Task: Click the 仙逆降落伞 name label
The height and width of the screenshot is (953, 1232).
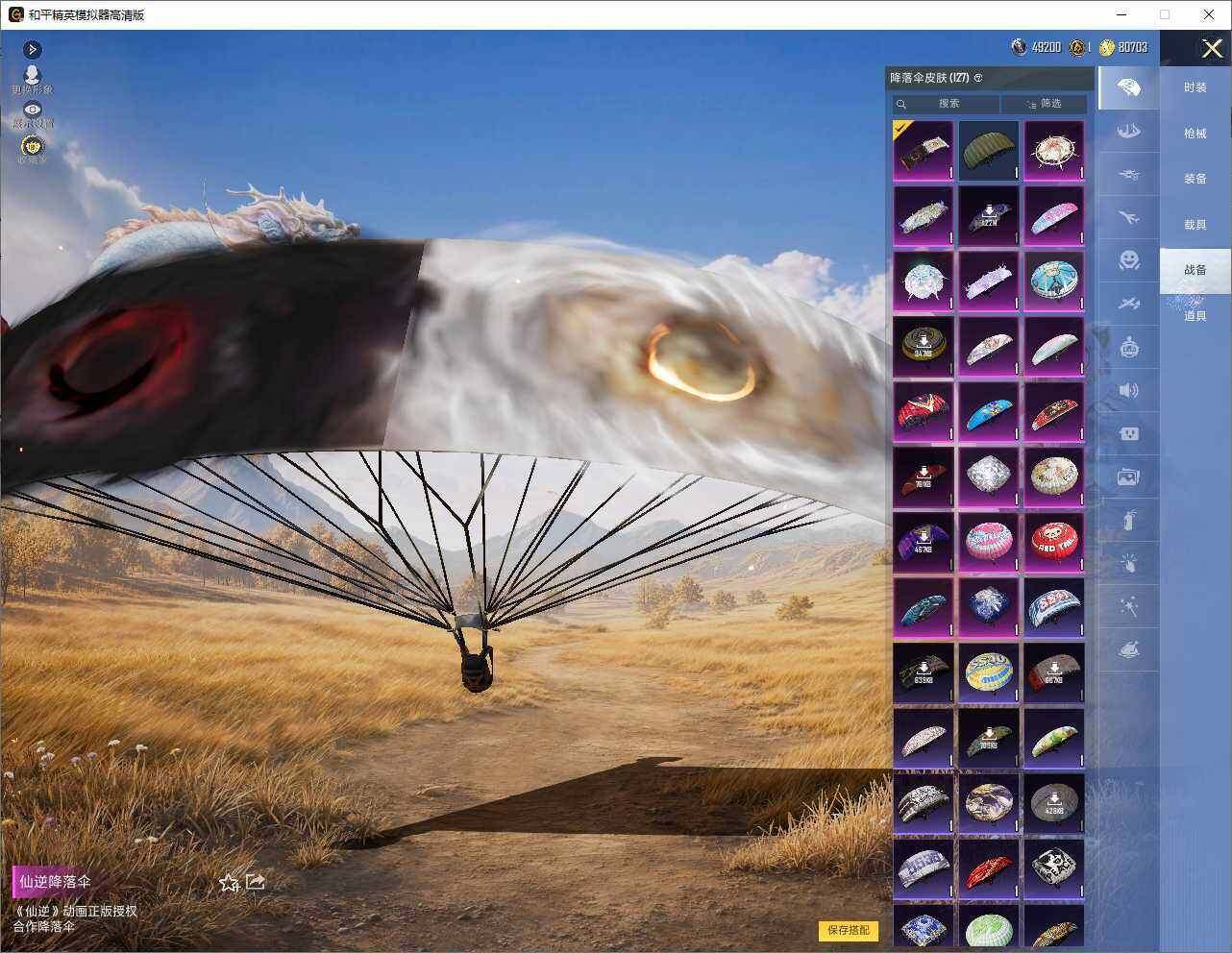Action: click(x=56, y=882)
